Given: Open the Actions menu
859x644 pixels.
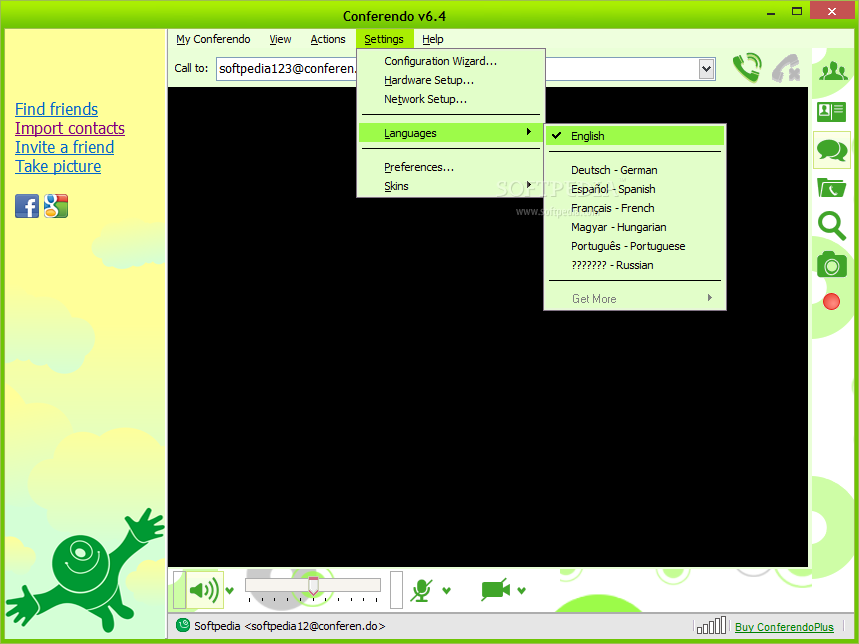Looking at the screenshot, I should coord(328,39).
